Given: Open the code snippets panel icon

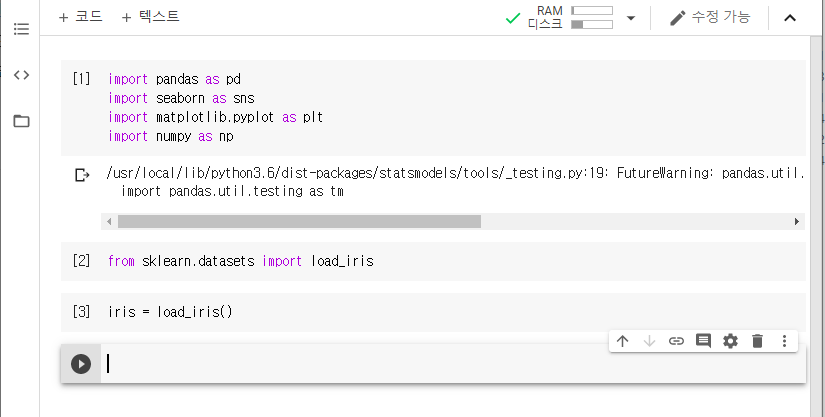Looking at the screenshot, I should point(21,75).
